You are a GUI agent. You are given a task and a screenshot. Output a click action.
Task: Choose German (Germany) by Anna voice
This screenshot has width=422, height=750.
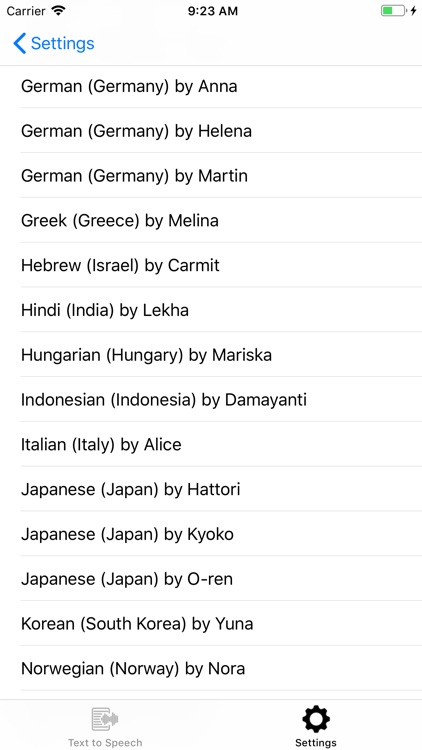pyautogui.click(x=211, y=87)
